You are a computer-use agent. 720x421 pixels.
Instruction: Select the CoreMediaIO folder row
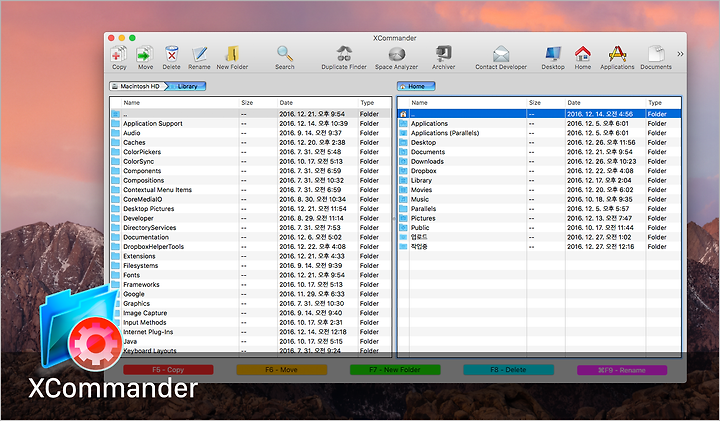pos(251,199)
